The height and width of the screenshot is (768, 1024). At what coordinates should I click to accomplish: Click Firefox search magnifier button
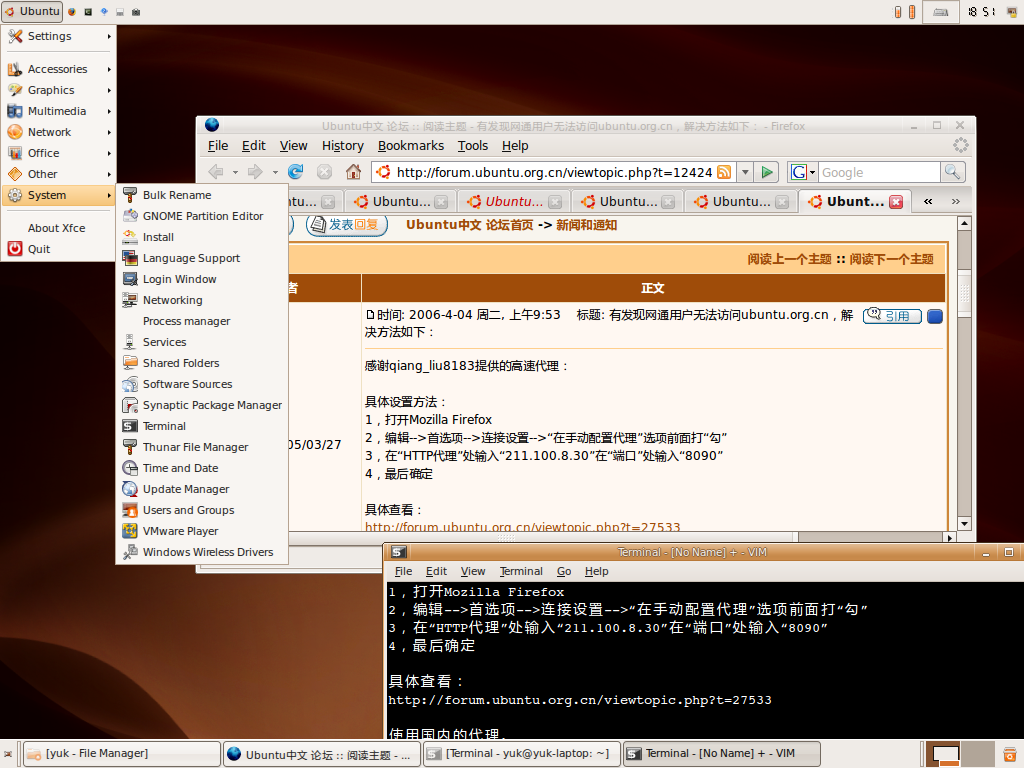pos(953,172)
